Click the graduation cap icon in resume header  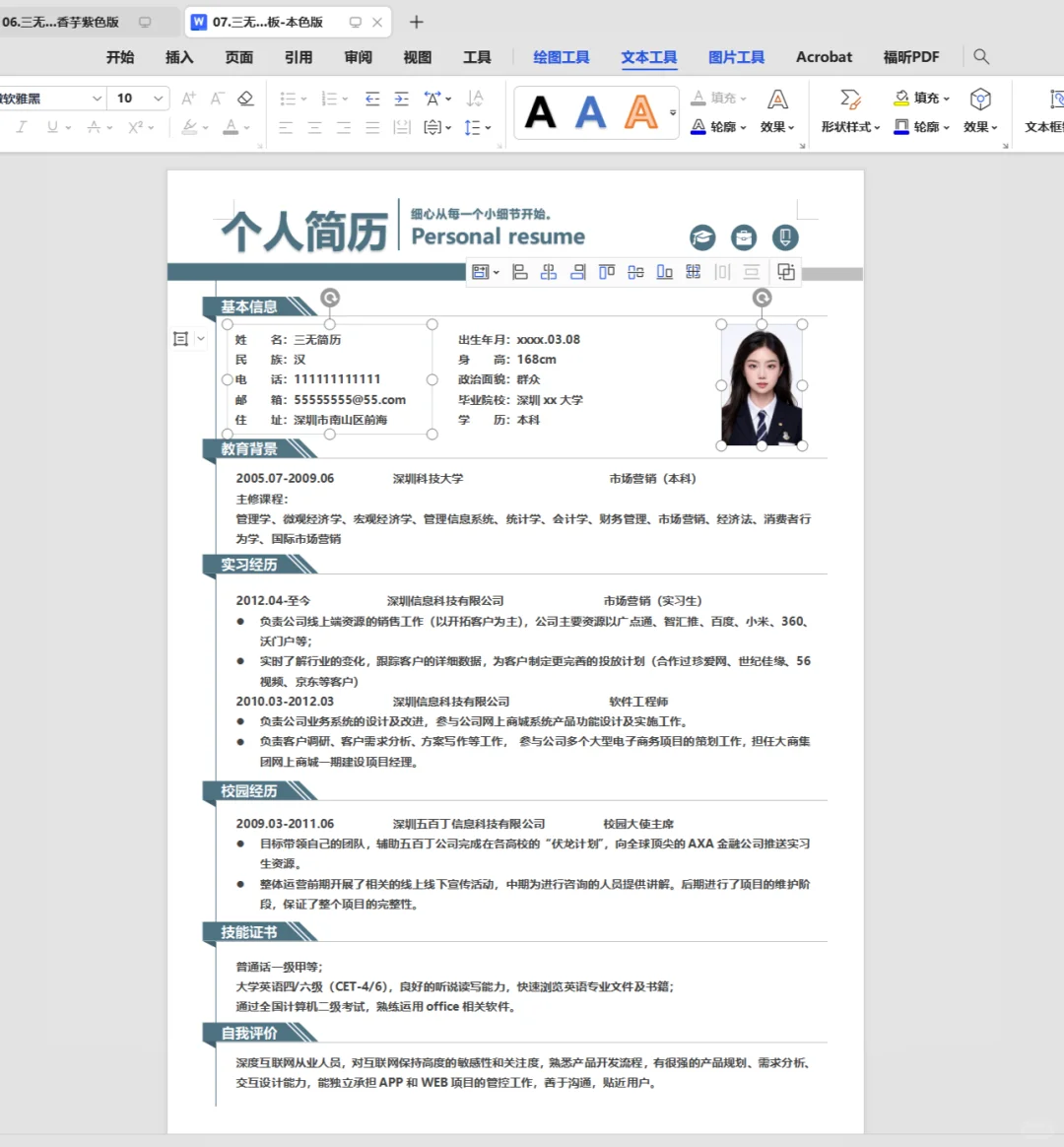pyautogui.click(x=702, y=237)
